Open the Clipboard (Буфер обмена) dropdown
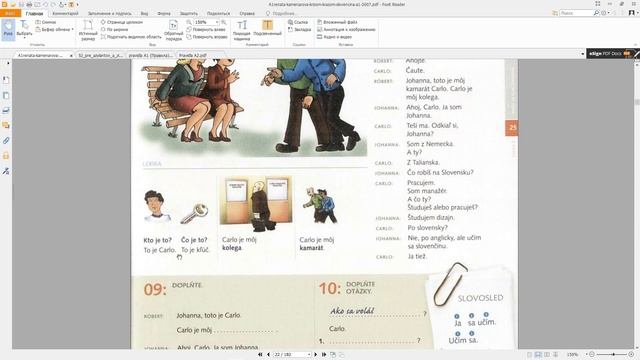Image resolution: width=640 pixels, height=360 pixels. click(54, 29)
